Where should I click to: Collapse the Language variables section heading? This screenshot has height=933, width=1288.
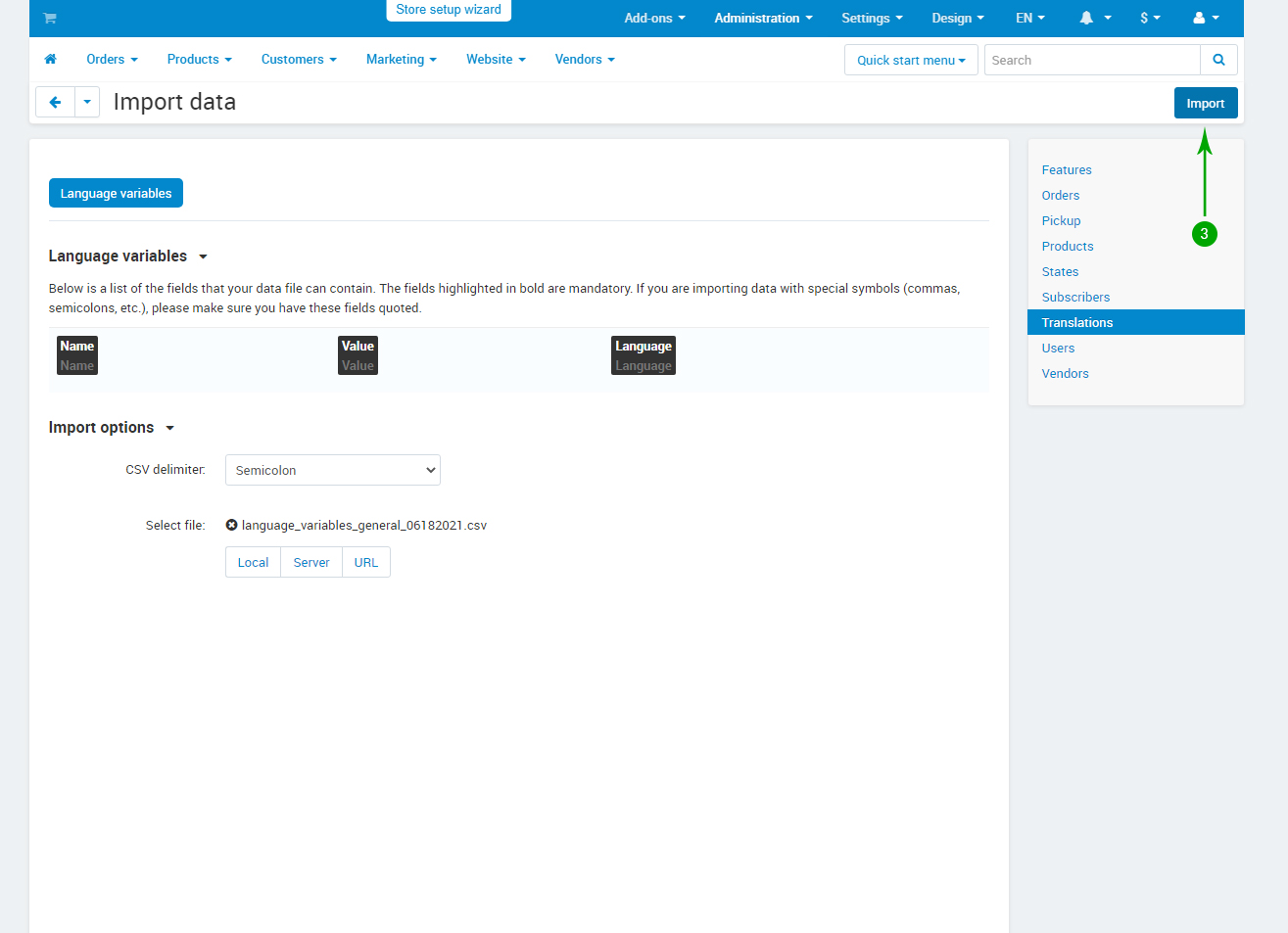pos(127,257)
